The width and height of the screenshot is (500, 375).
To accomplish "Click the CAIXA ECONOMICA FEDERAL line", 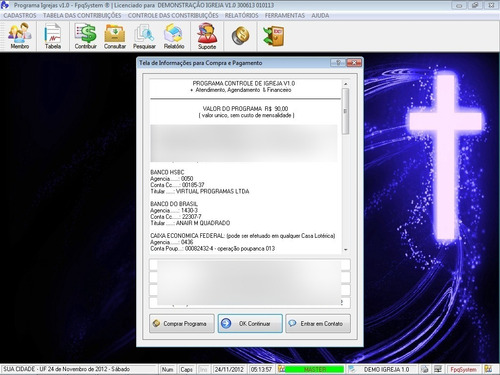I will click(242, 236).
